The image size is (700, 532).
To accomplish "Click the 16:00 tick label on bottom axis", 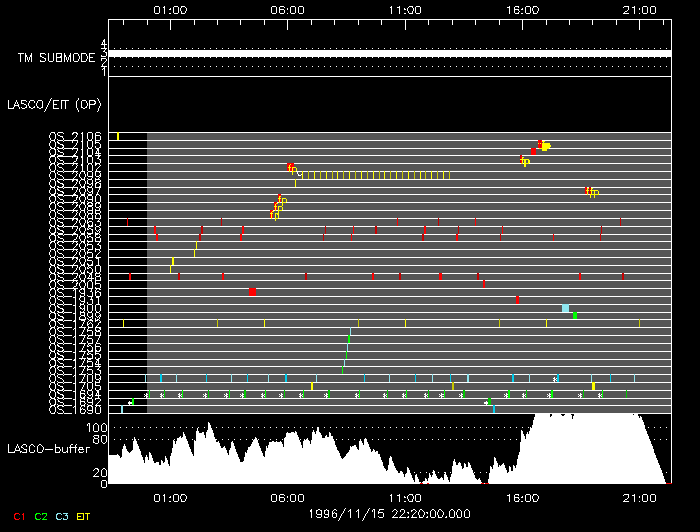I will click(523, 496).
